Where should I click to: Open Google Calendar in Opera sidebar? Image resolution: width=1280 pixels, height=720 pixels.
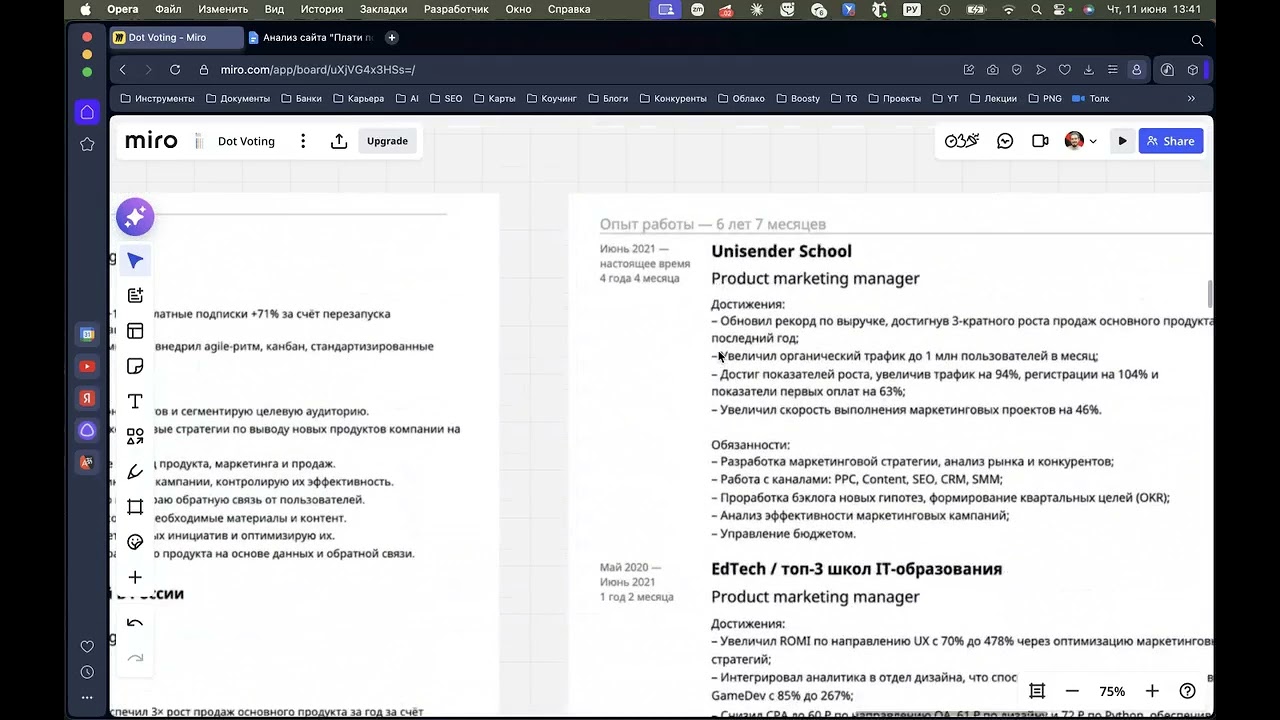(x=87, y=334)
